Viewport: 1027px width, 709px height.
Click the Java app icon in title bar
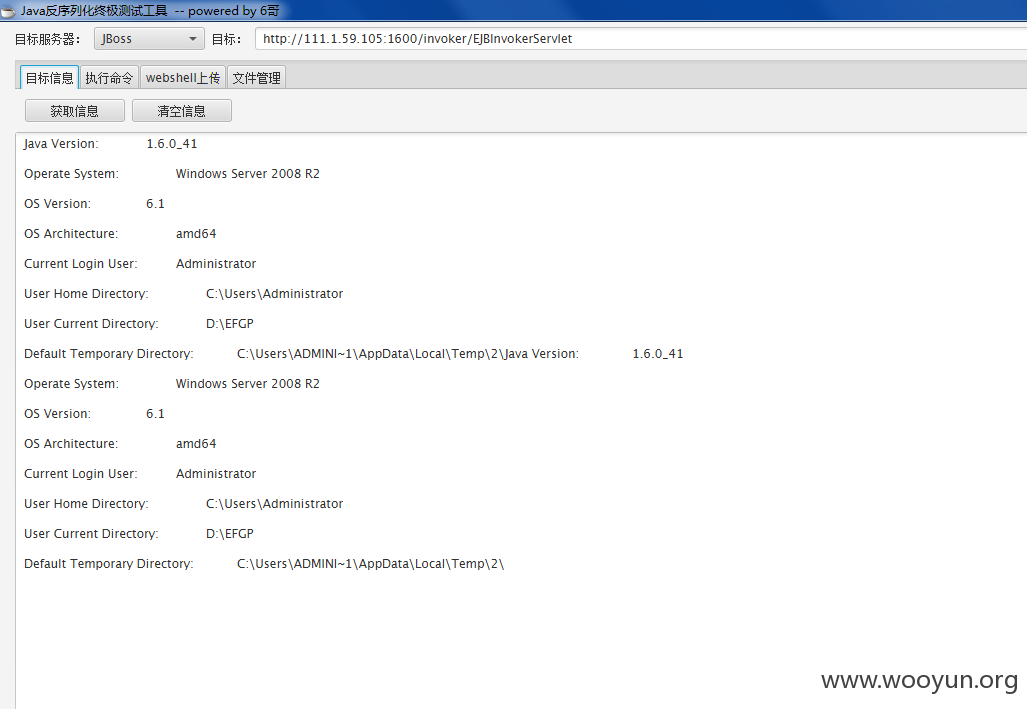coord(8,10)
